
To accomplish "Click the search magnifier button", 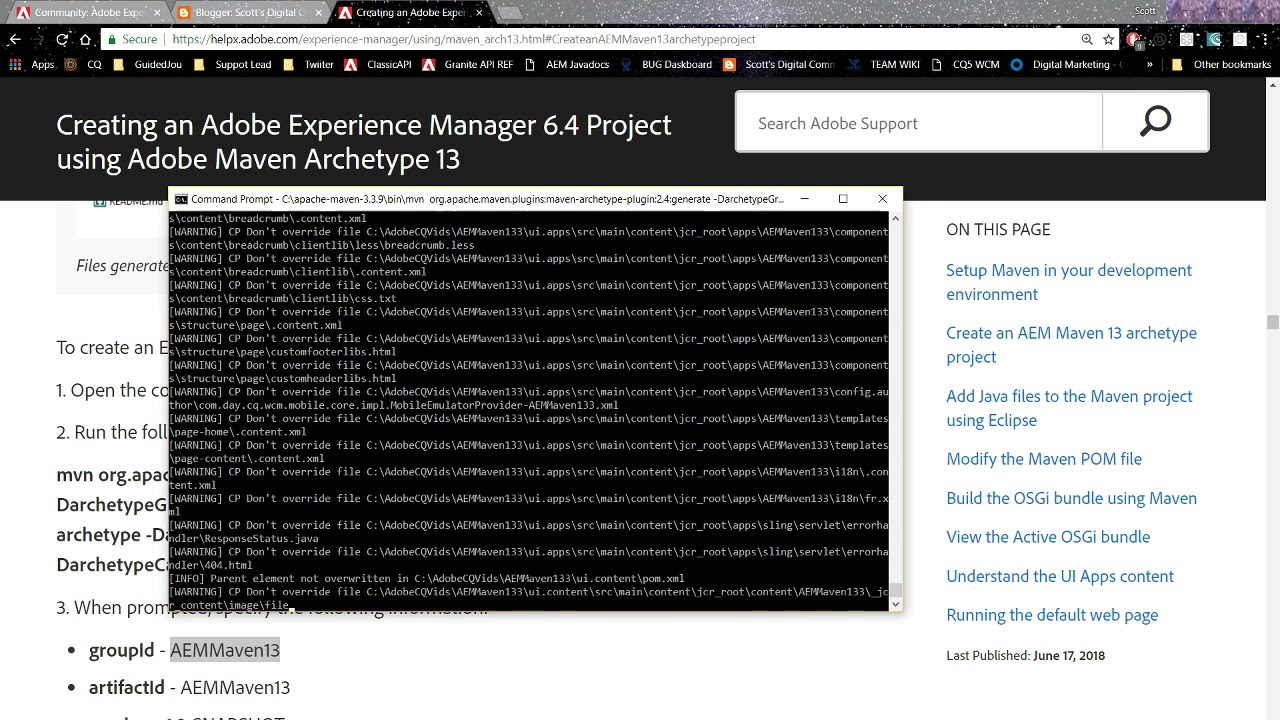I will (1155, 122).
